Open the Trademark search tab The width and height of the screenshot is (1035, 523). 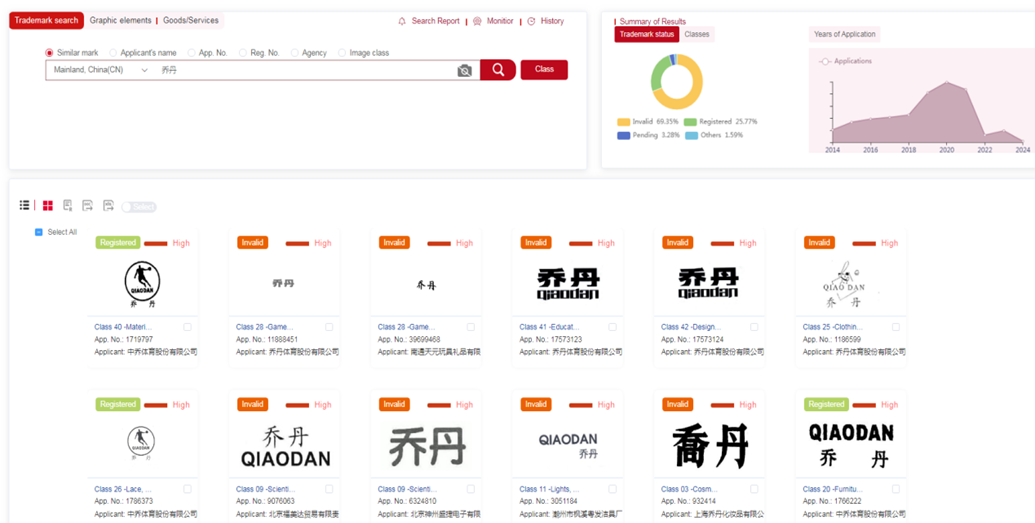click(46, 20)
